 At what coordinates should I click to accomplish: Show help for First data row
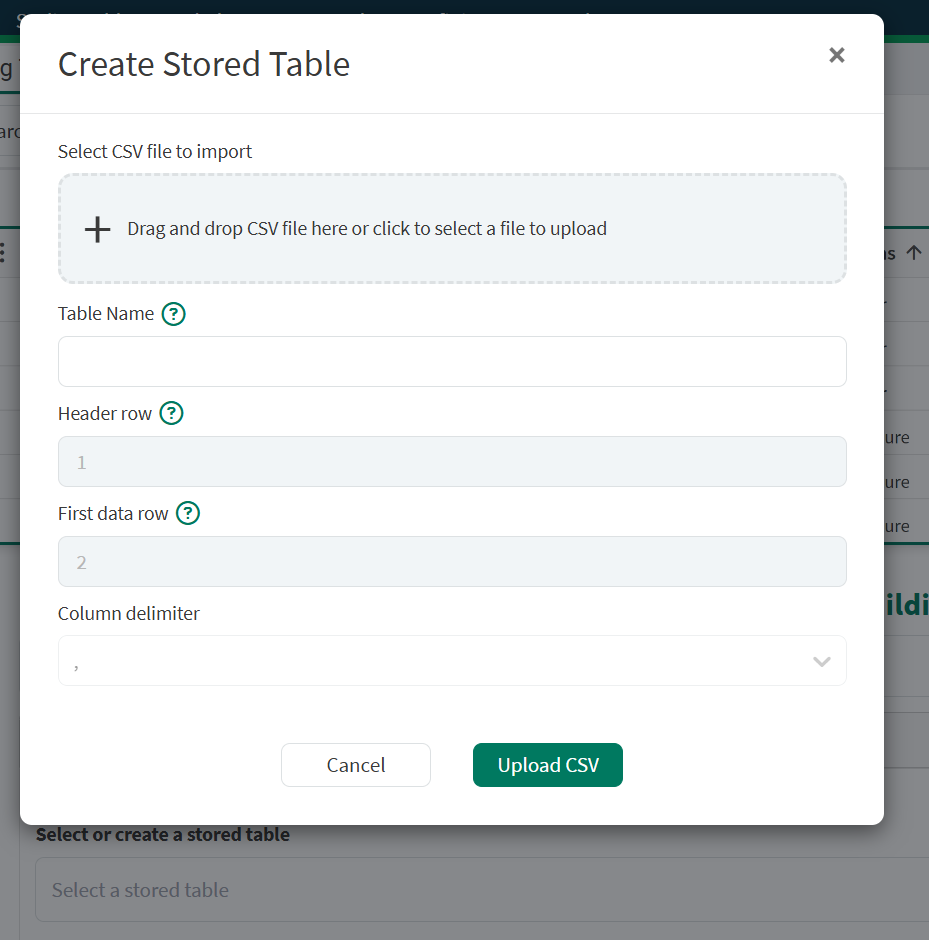pyautogui.click(x=188, y=514)
